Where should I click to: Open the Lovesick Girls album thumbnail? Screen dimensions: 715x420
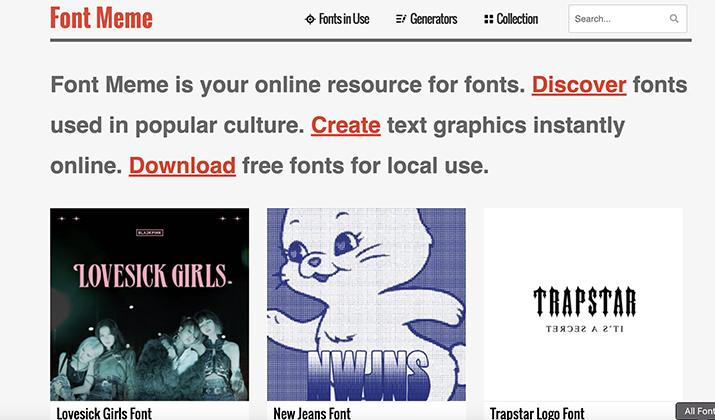click(x=150, y=304)
